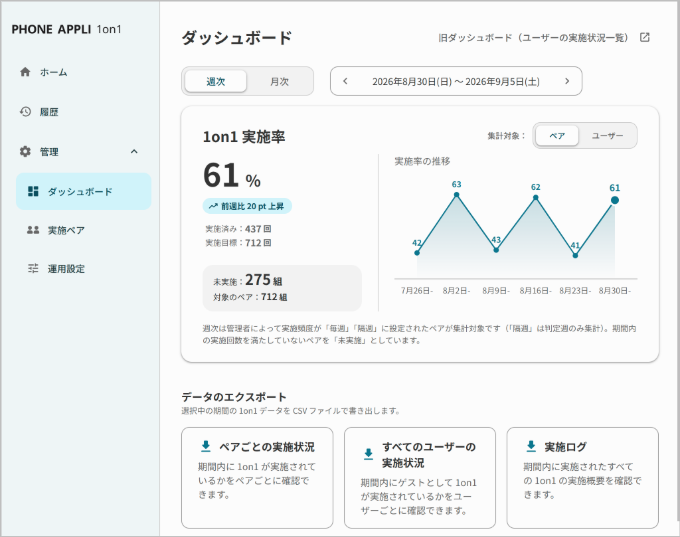The width and height of the screenshot is (680, 537).
Task: Click axis label 7月26日-
Action: pos(417,291)
